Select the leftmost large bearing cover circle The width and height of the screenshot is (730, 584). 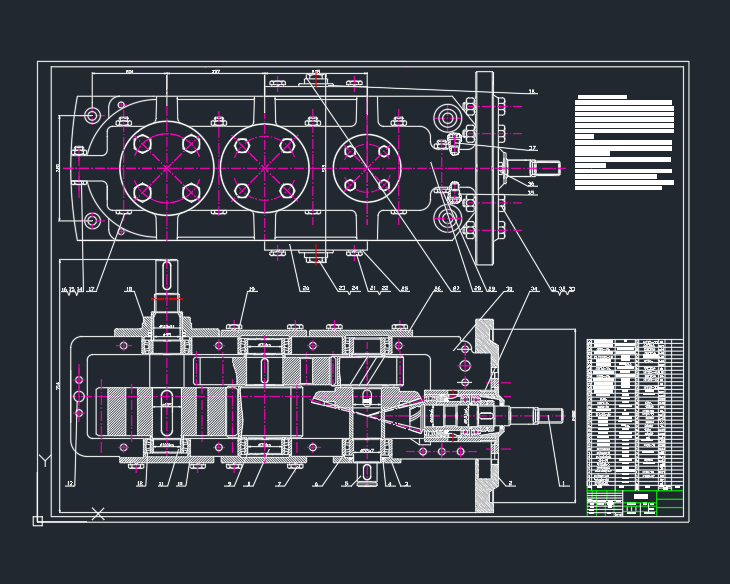(167, 168)
